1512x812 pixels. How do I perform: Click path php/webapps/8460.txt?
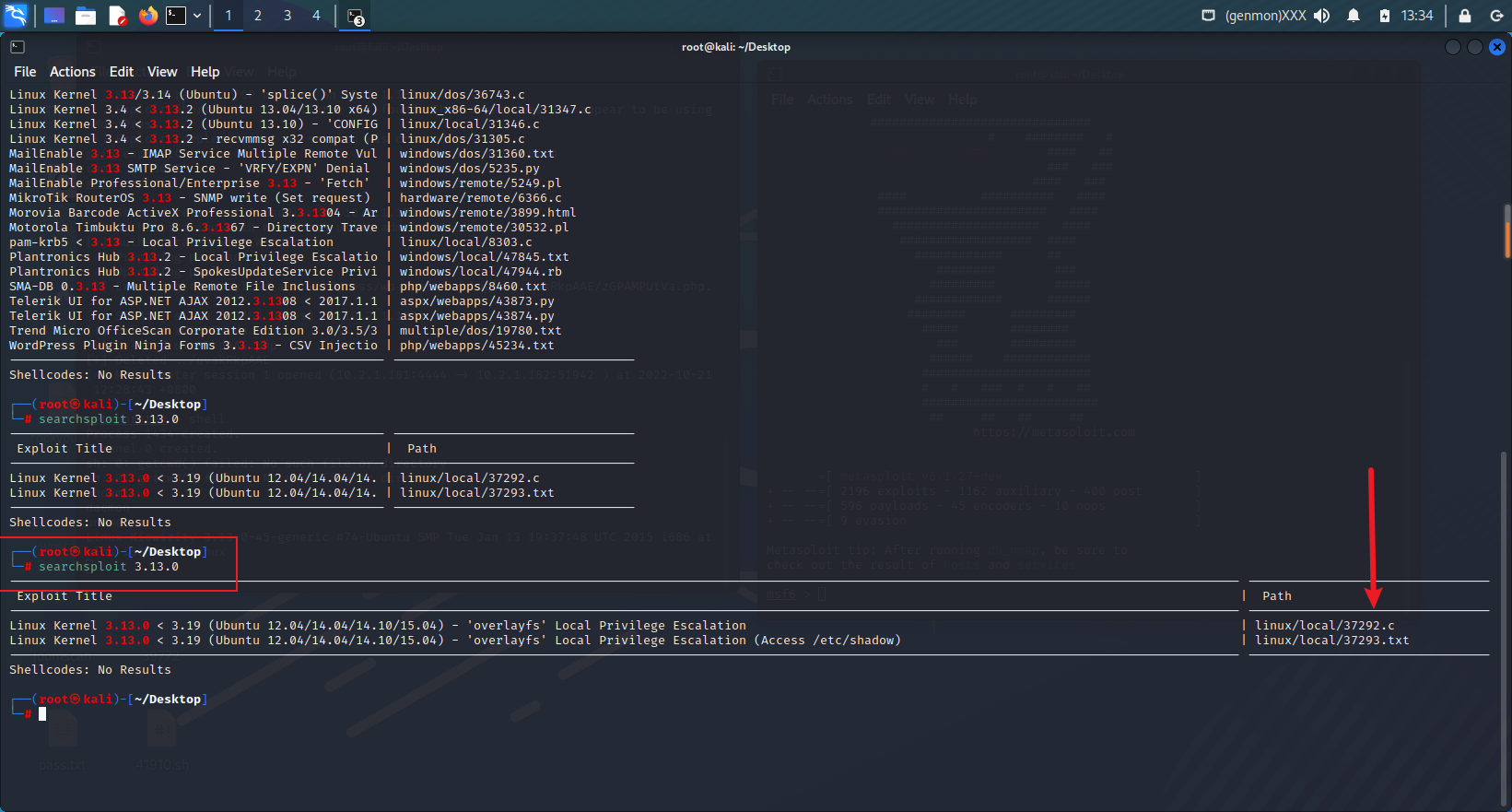474,287
